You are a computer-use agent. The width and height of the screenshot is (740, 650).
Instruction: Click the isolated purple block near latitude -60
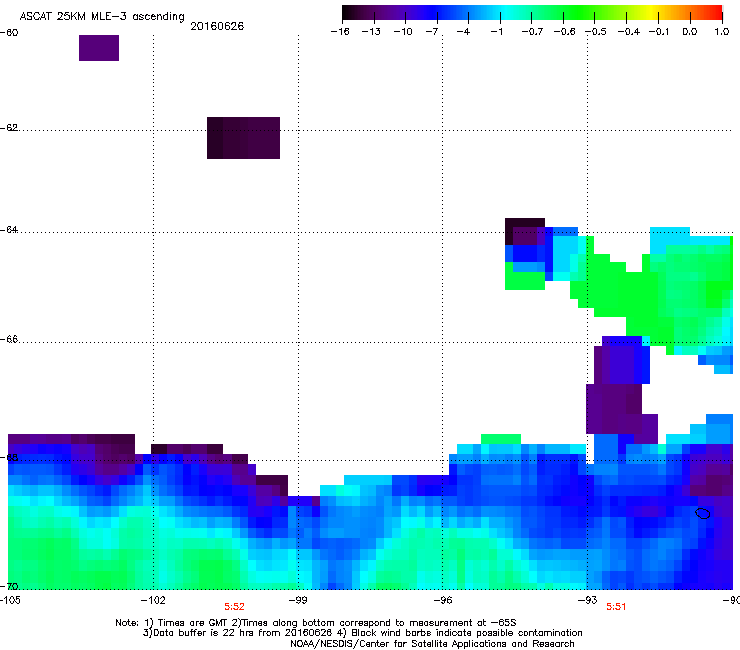tap(99, 48)
